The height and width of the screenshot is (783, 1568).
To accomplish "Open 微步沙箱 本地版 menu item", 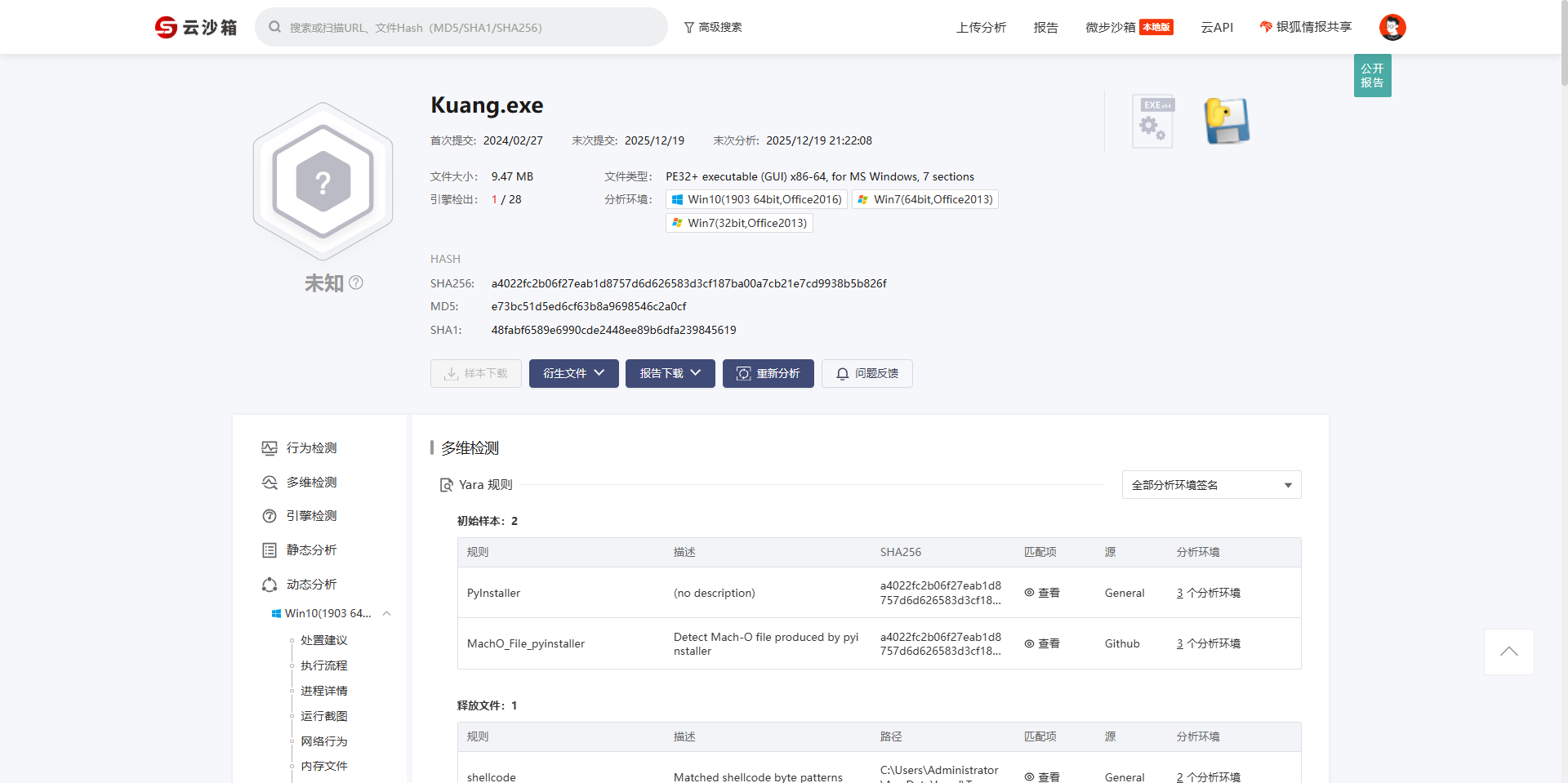I will 1129,27.
